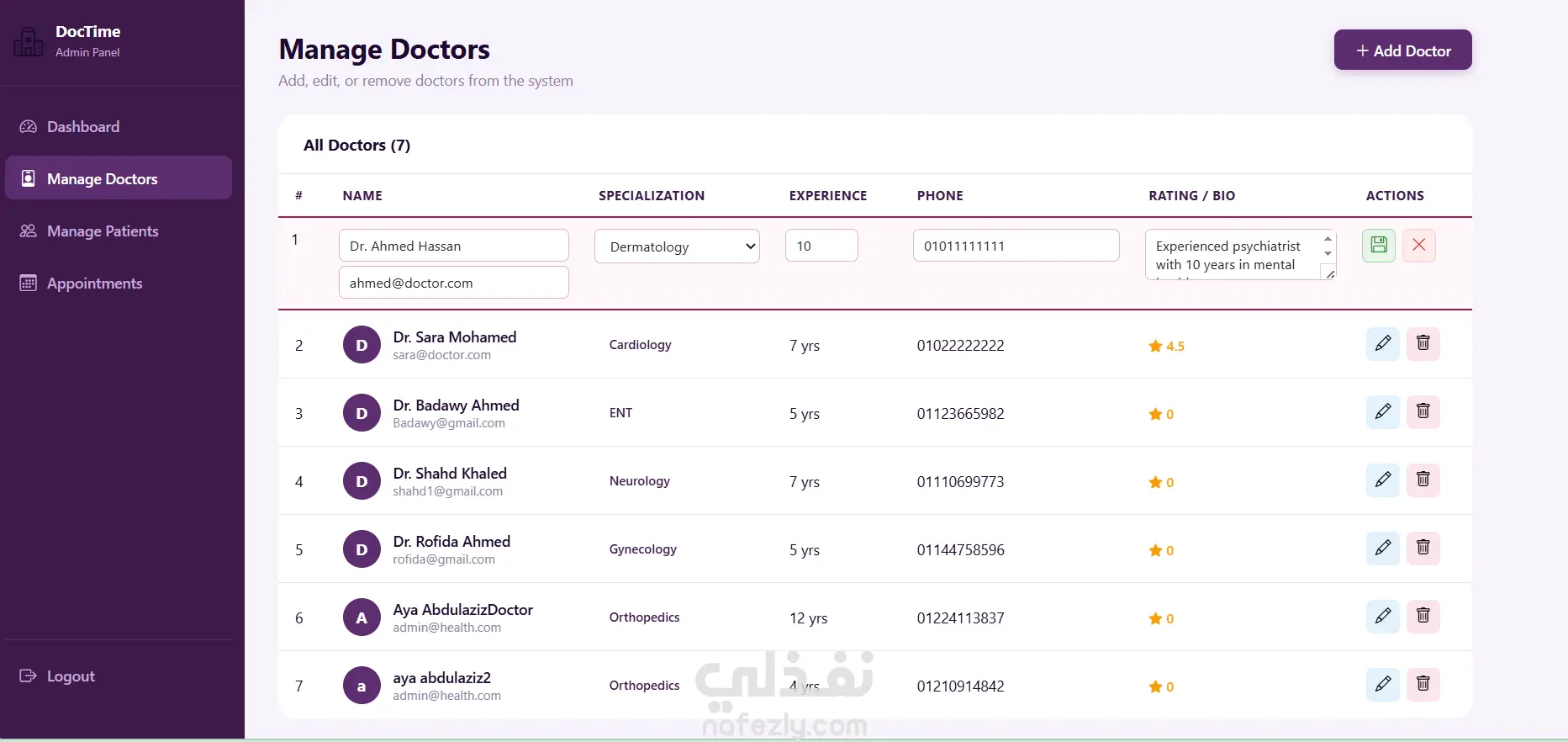Click the doctor name field 'Dr. Ahmed Hassan'
This screenshot has height=742, width=1568.
coord(453,246)
